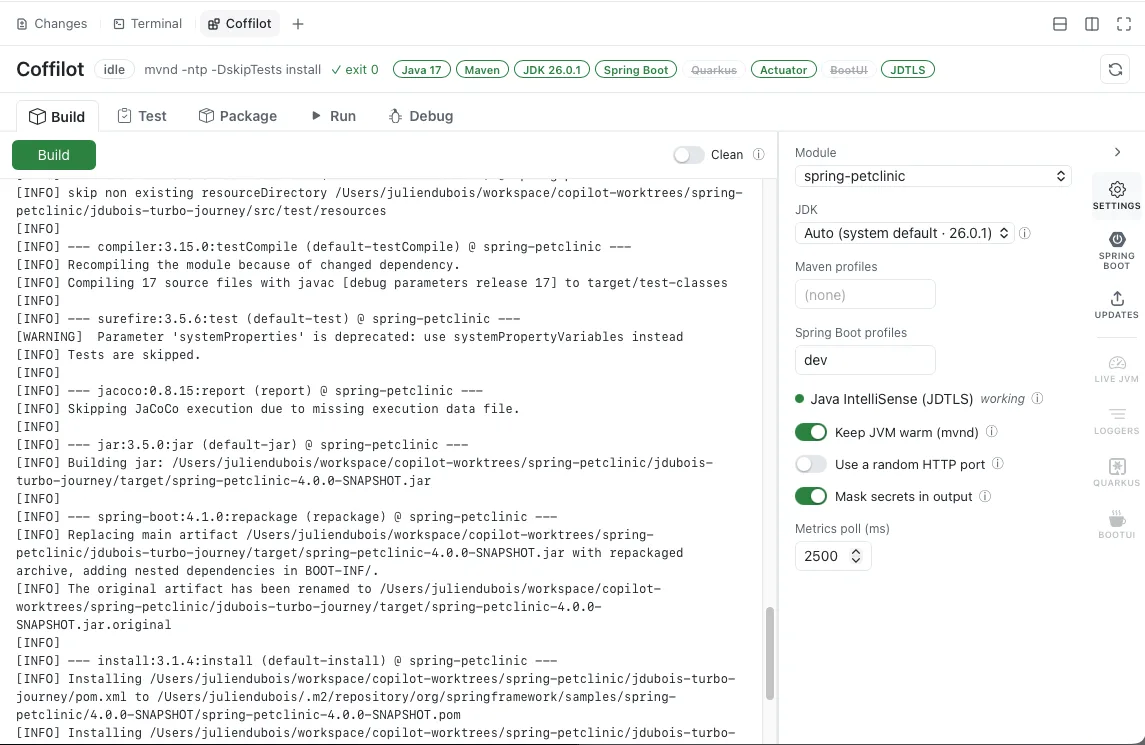Click the split vertically layout icon
This screenshot has height=745, width=1145.
[x=1092, y=24]
